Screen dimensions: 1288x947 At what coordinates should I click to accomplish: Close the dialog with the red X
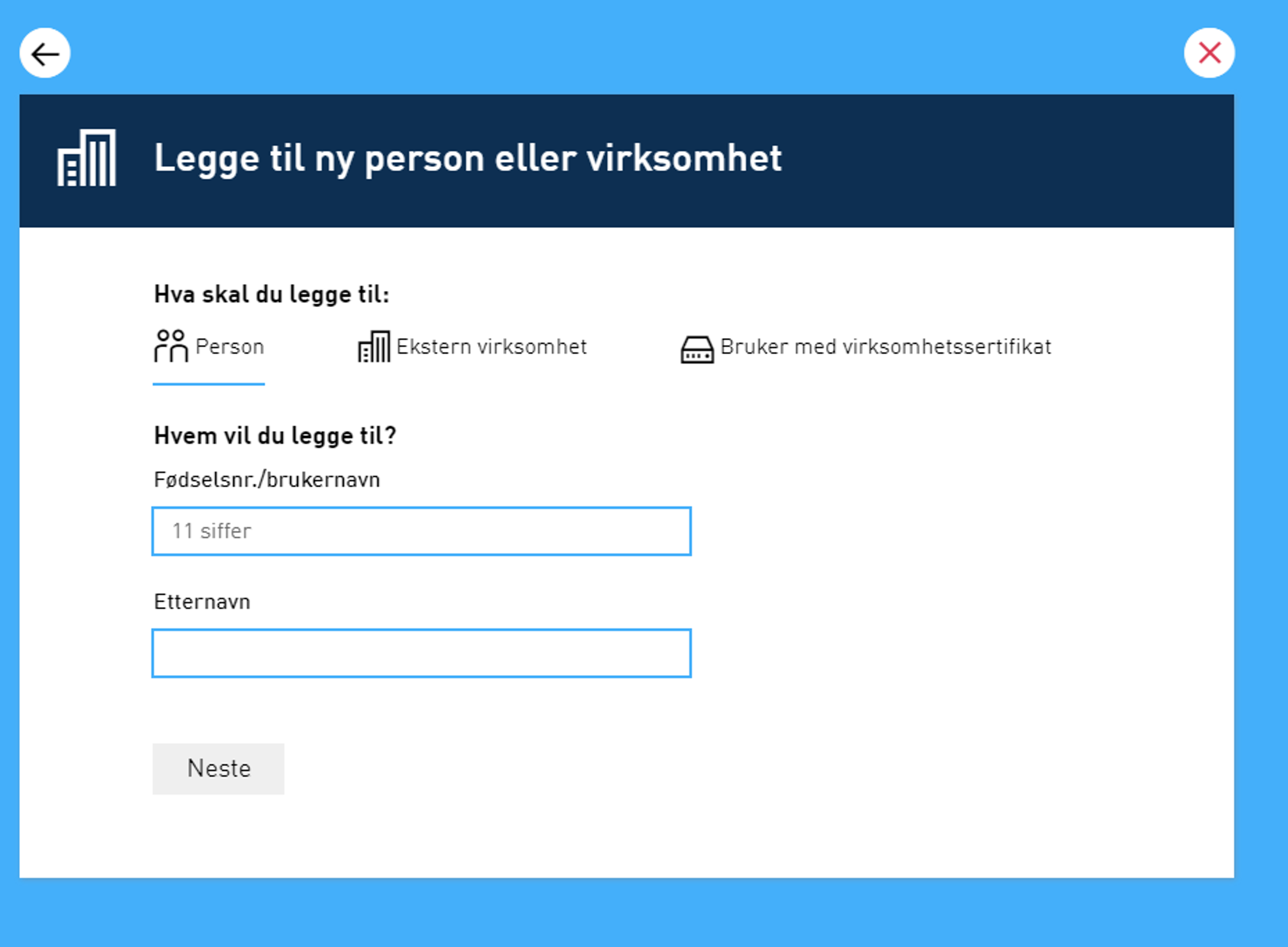coord(1210,53)
